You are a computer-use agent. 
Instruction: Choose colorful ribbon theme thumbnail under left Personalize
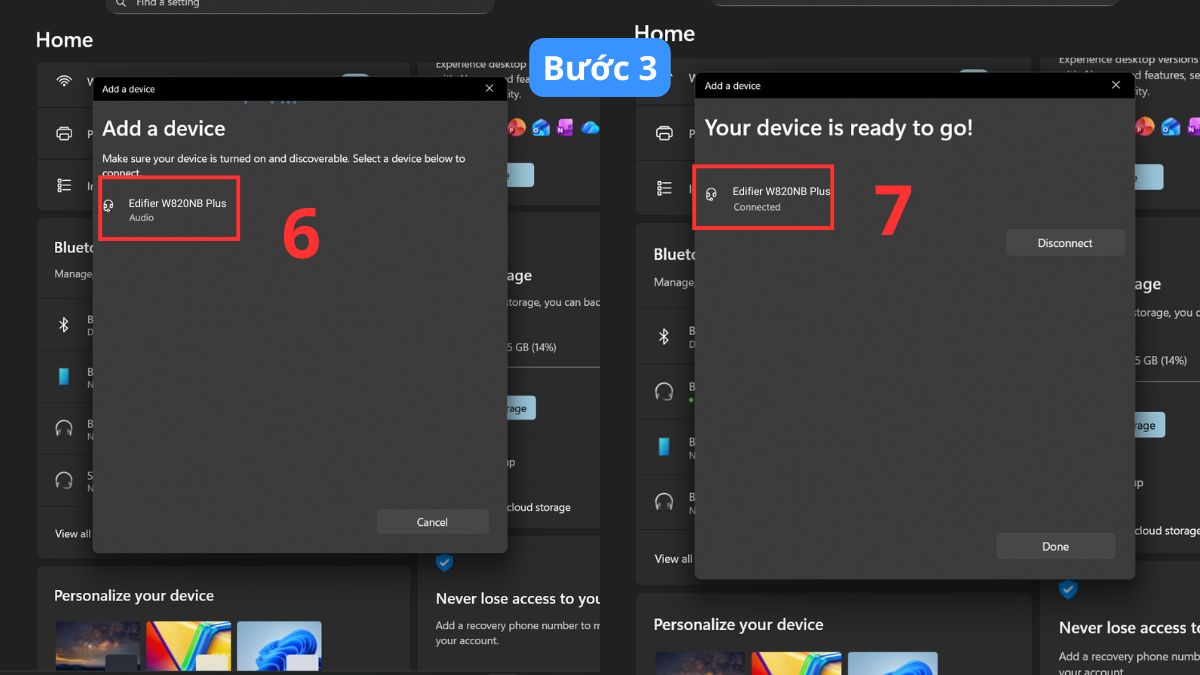coord(189,646)
